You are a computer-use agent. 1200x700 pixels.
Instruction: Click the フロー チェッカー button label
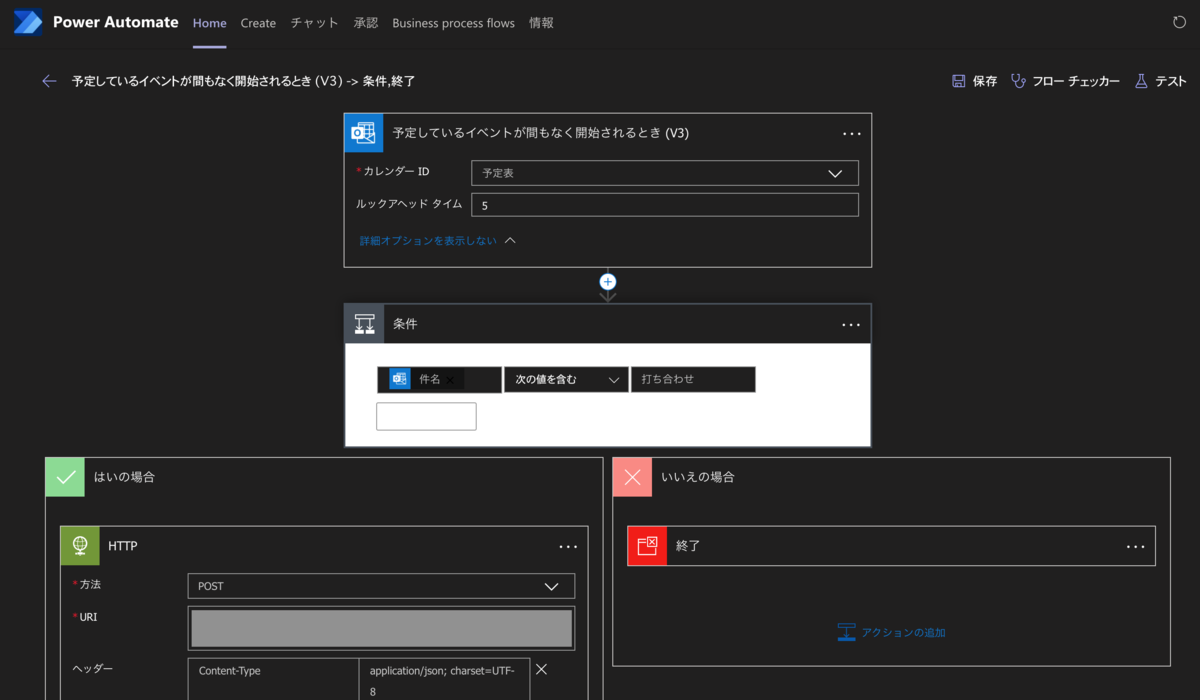1076,81
